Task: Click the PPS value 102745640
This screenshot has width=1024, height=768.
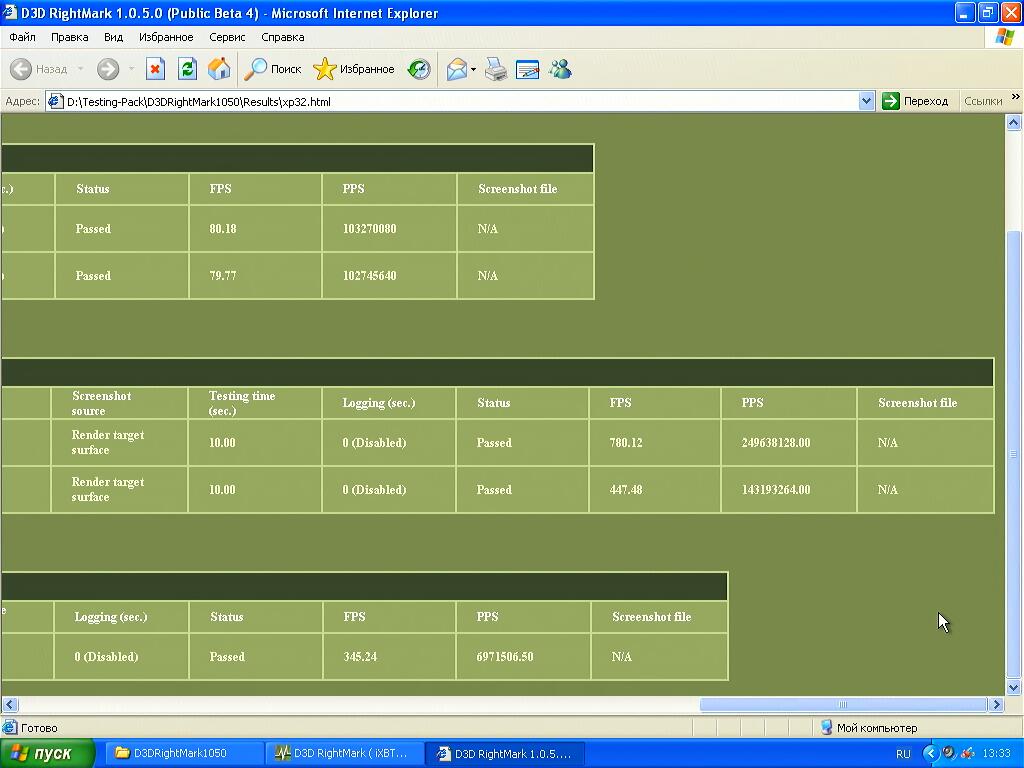Action: tap(370, 276)
